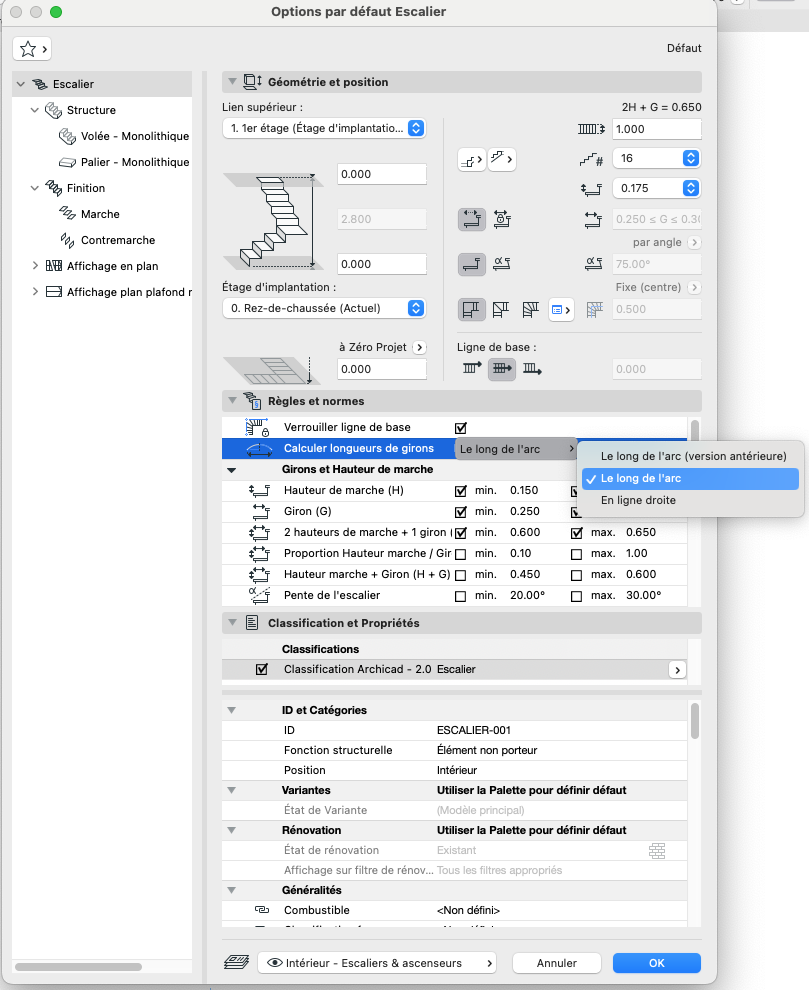Select Le long de l'arc (version antérieure)
The width and height of the screenshot is (809, 990).
(693, 456)
